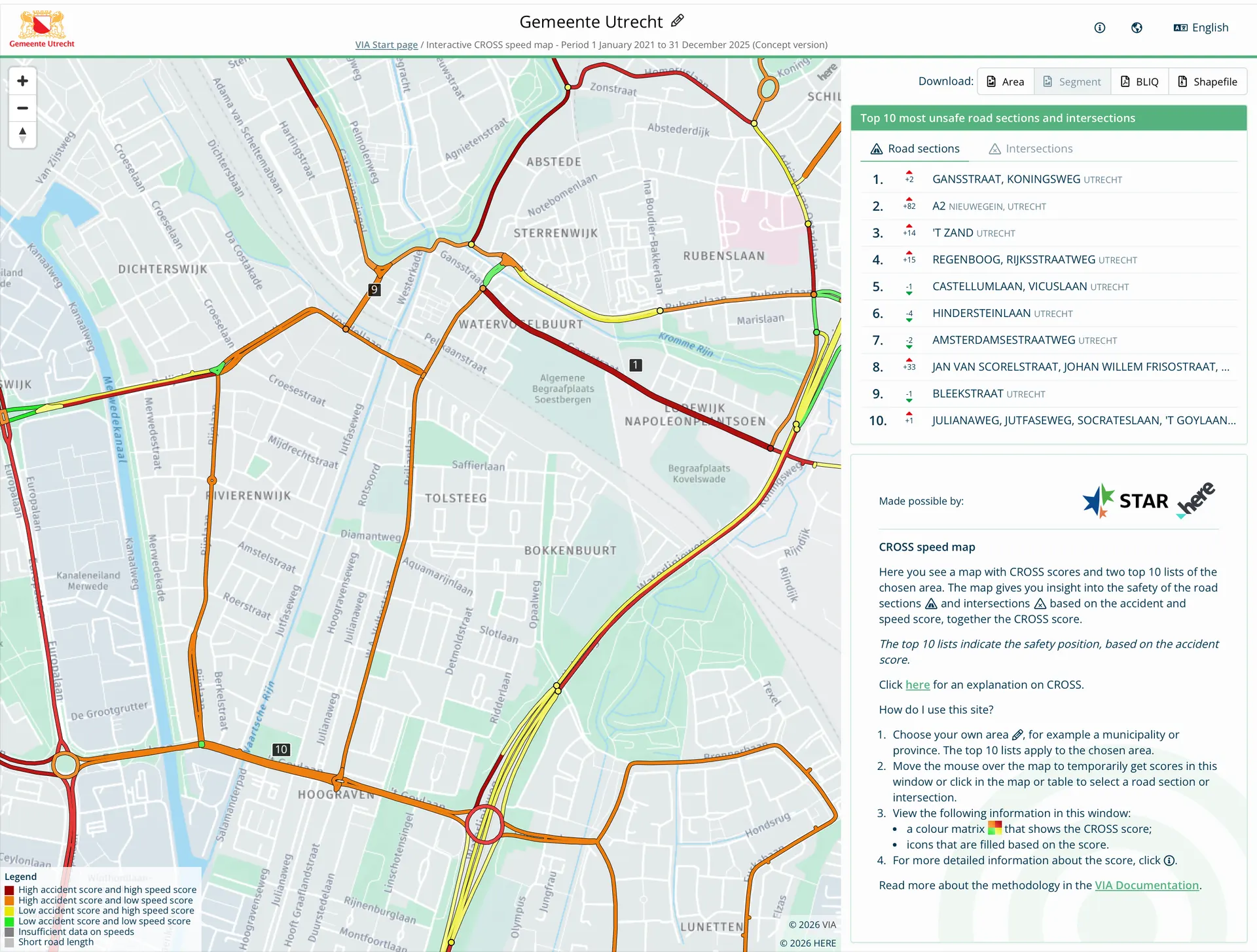Open the information circle icon in header
The width and height of the screenshot is (1257, 952).
(x=1100, y=27)
